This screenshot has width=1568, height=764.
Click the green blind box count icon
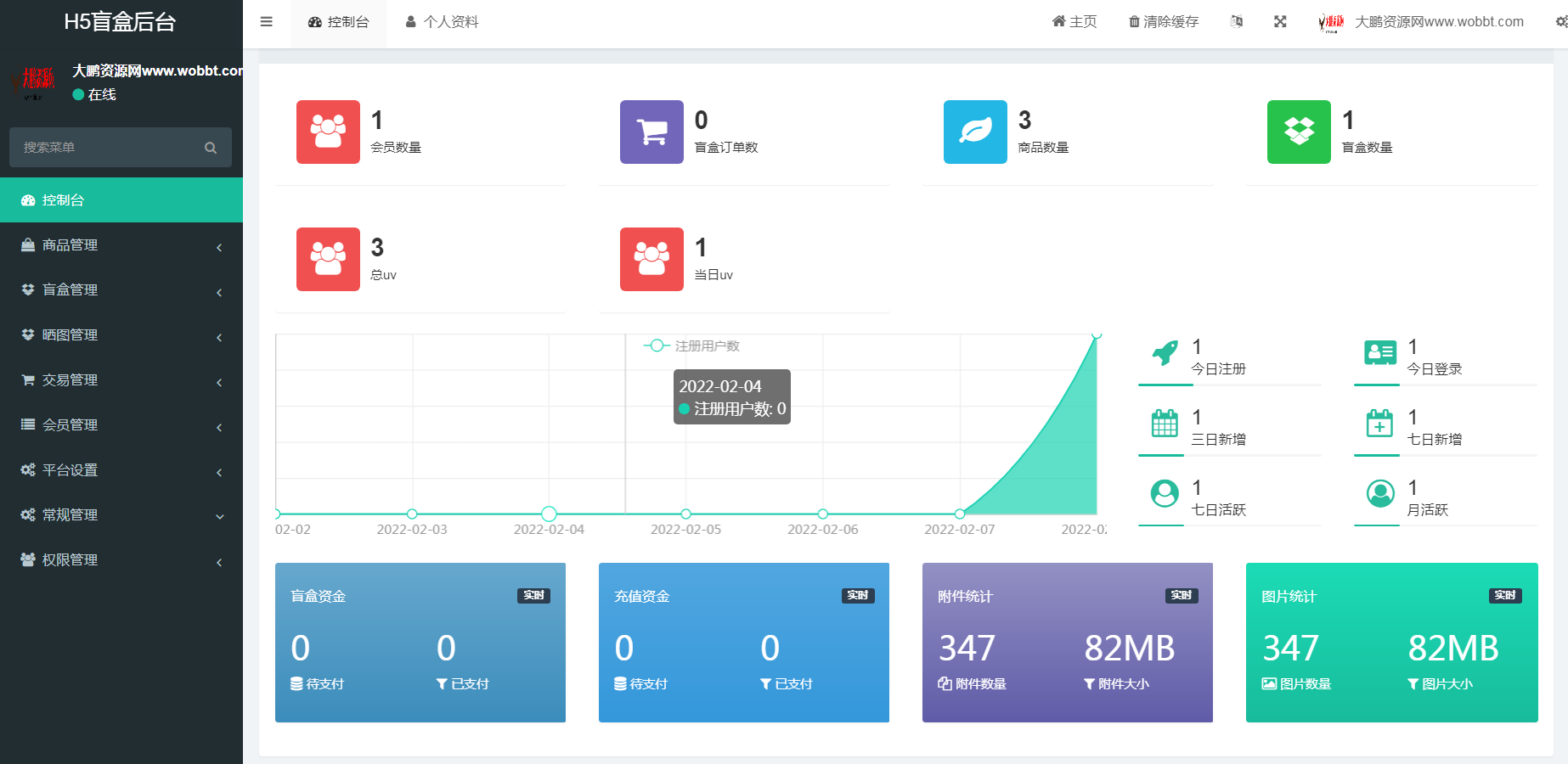tap(1299, 132)
